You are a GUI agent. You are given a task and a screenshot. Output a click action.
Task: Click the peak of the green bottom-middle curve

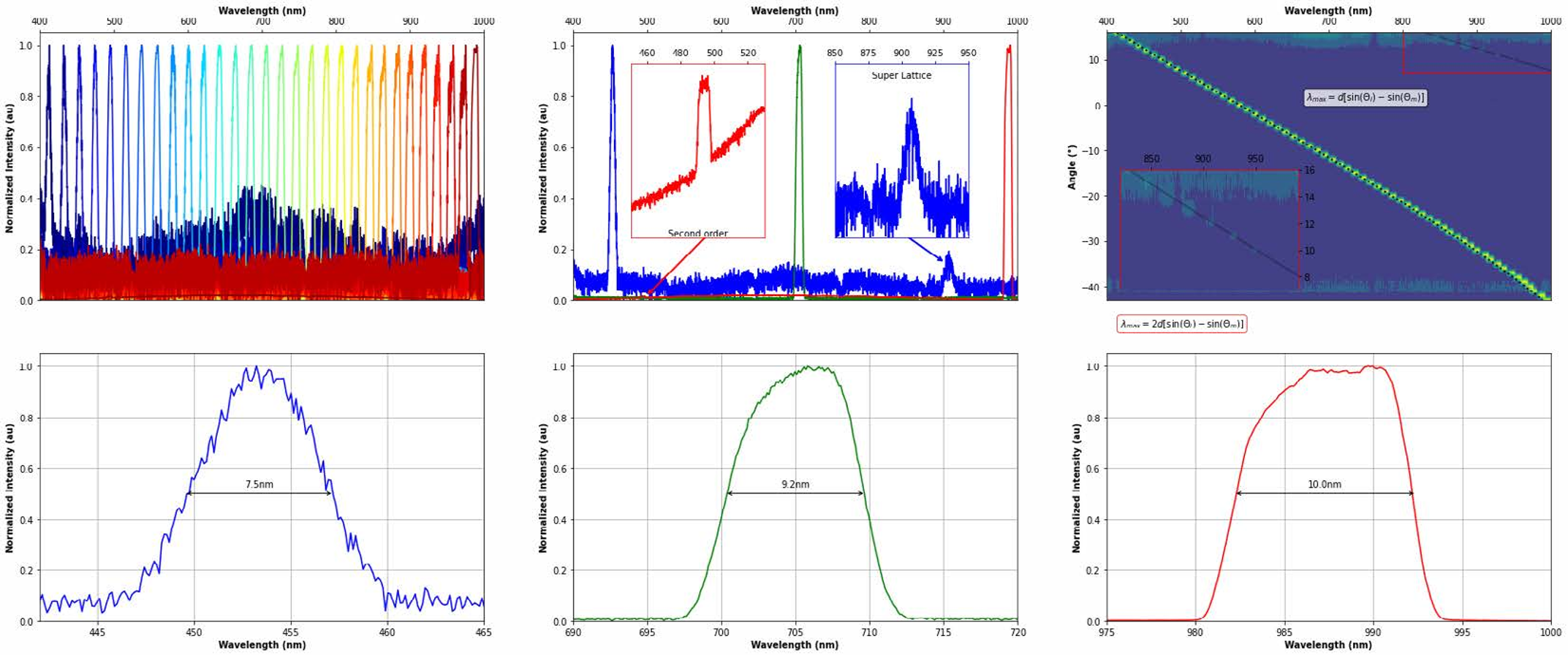pyautogui.click(x=811, y=368)
